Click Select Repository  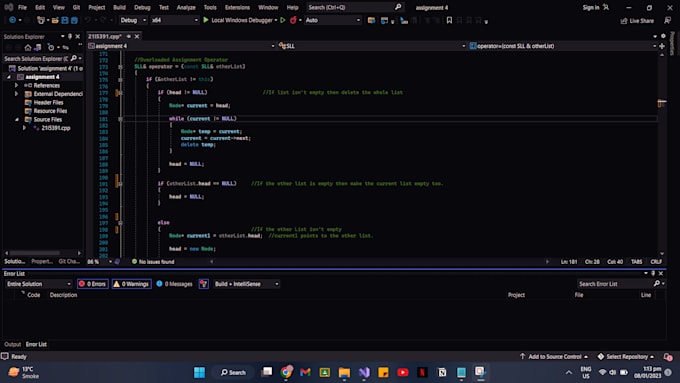(x=626, y=357)
